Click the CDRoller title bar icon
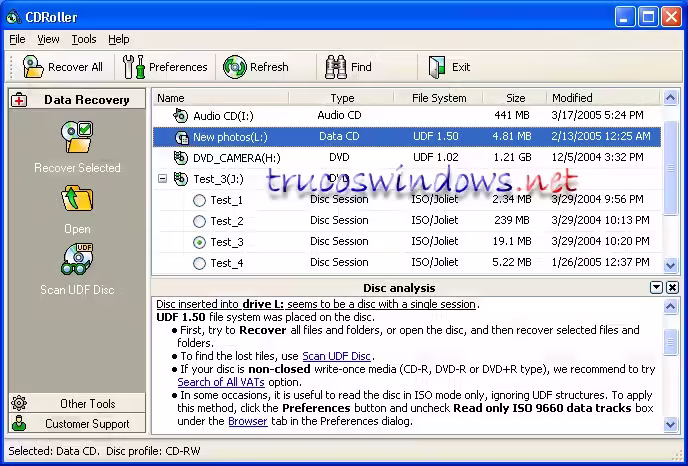Viewport: 688px width, 466px height. coord(14,17)
